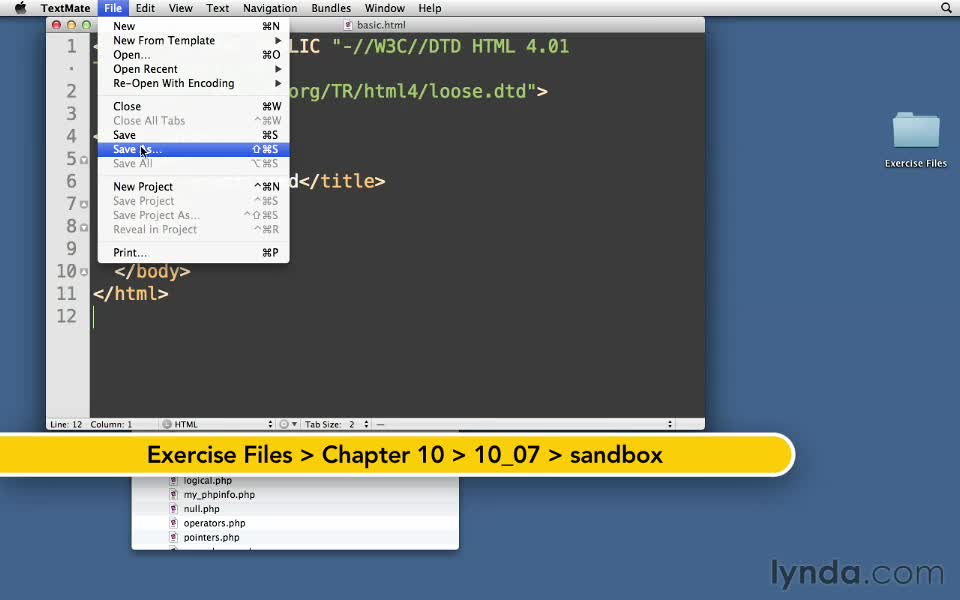
Task: Open the Bundles menu
Action: [x=331, y=8]
